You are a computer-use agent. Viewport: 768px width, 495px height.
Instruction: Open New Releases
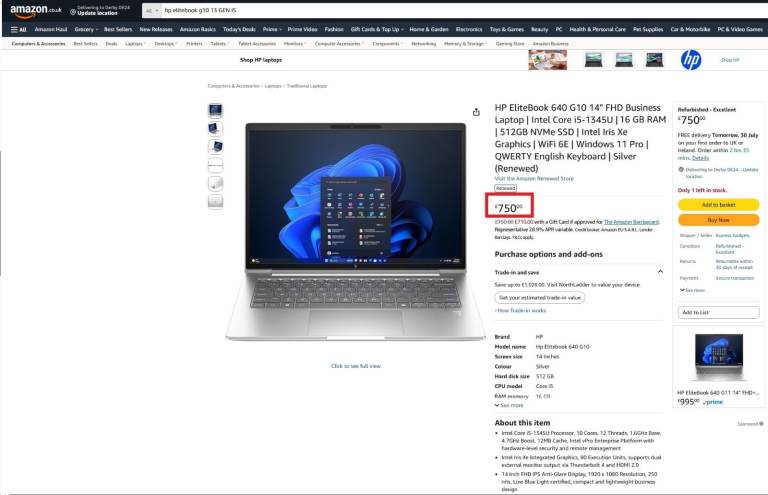coord(156,29)
